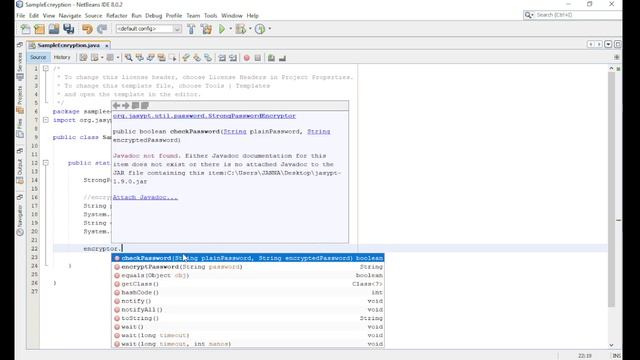
Task: Select toString() in the completion list
Action: [x=248, y=318]
